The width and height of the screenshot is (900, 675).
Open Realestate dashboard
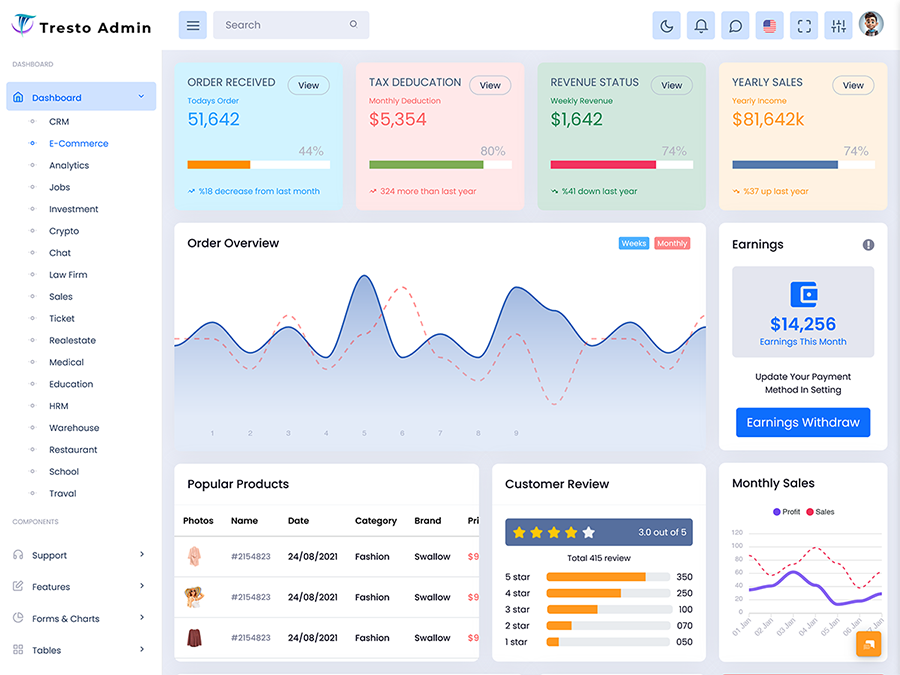[x=72, y=340]
